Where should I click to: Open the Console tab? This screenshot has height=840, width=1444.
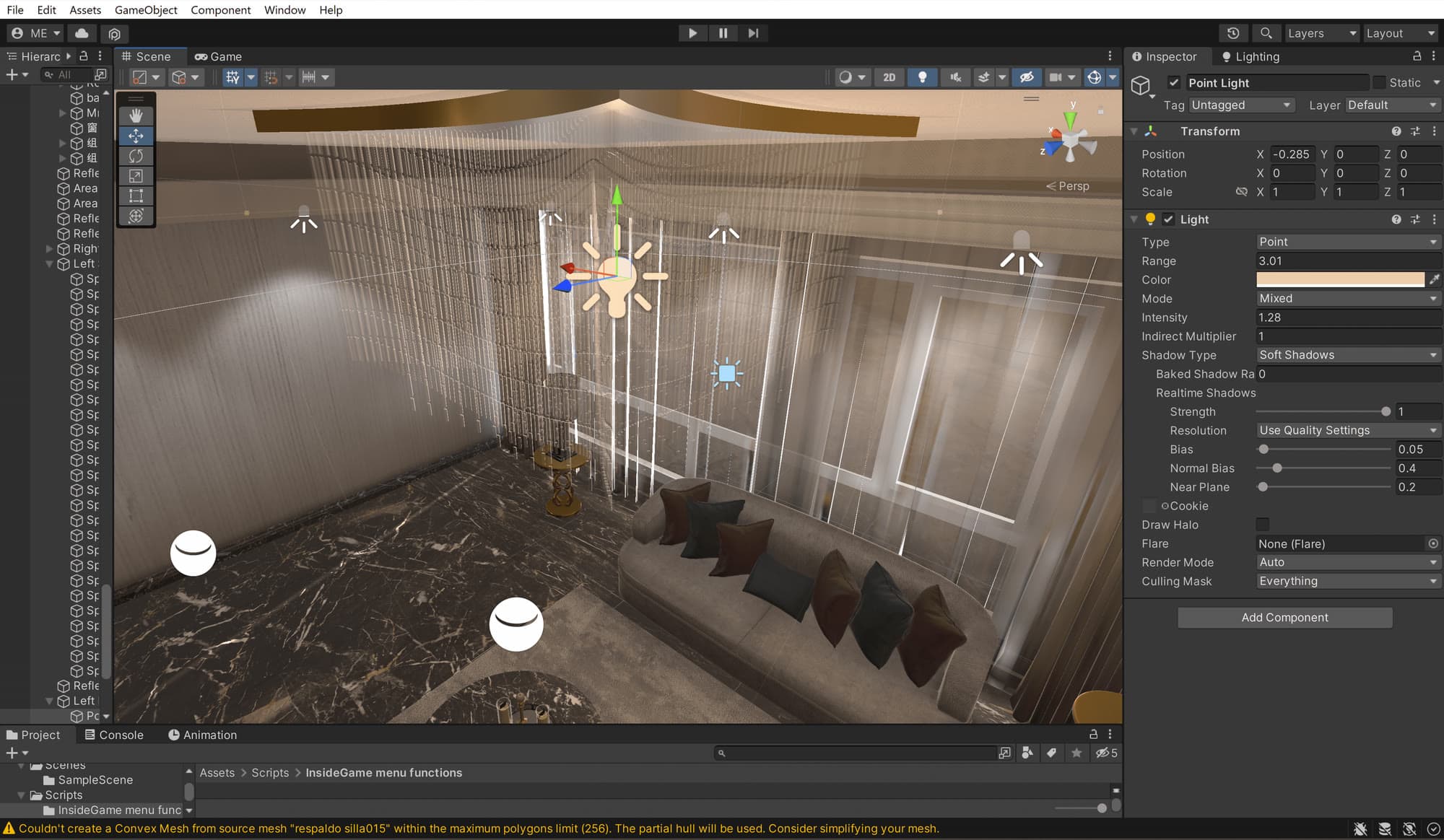coord(114,735)
